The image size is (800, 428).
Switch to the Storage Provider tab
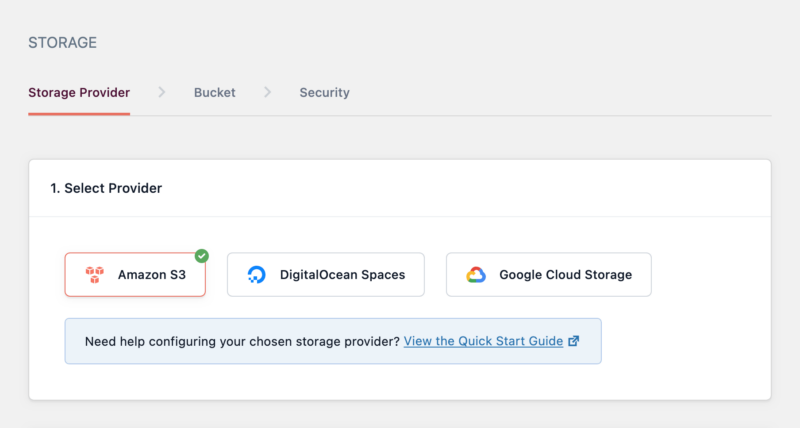(x=79, y=92)
